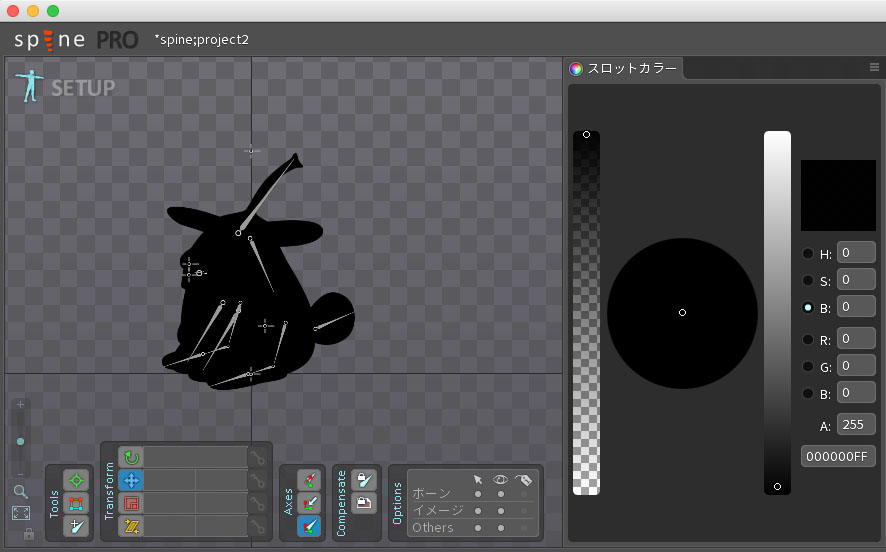
Task: Activate the Scale transform tool
Action: [131, 503]
